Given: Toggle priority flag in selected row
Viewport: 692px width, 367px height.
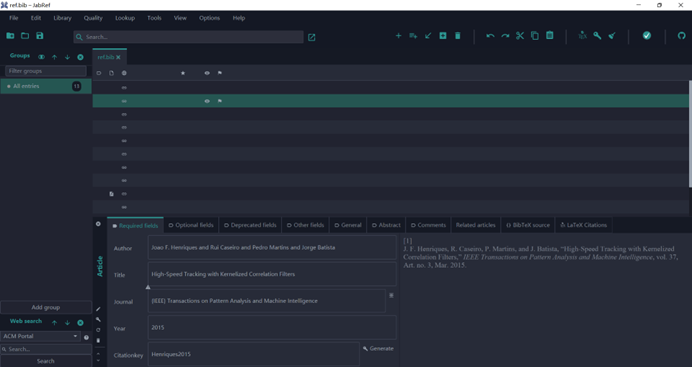Looking at the screenshot, I should [x=220, y=101].
